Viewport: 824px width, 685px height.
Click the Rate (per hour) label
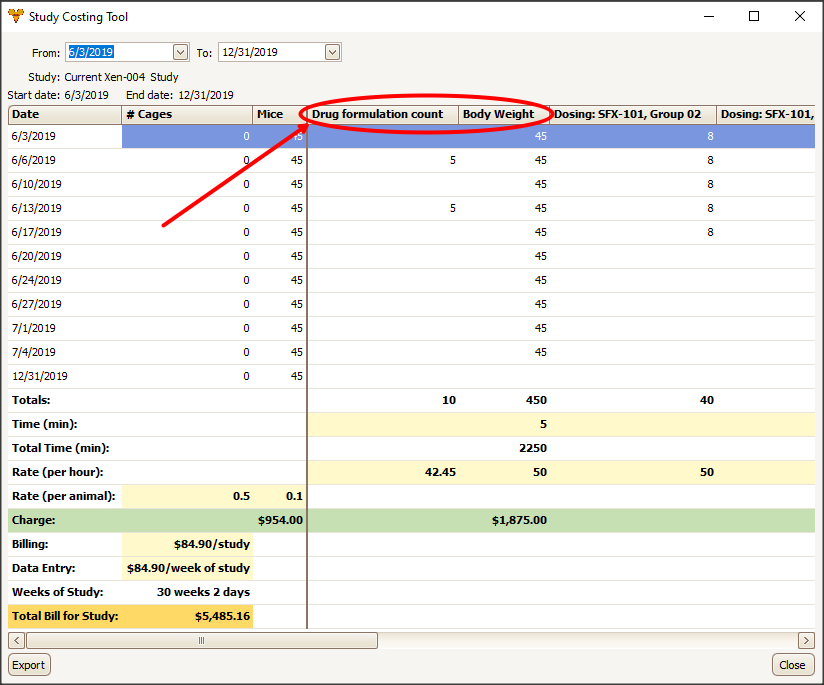58,472
